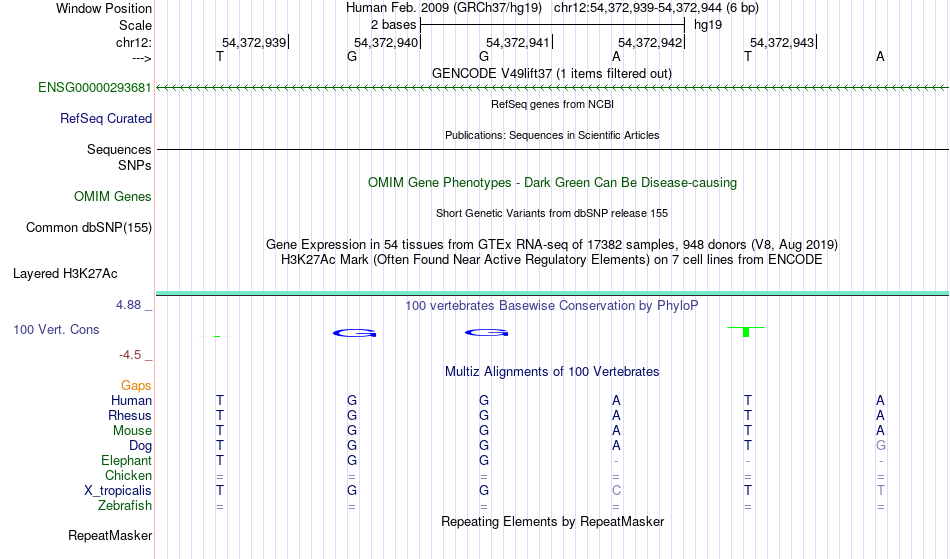Click the OMIM Gene Phenotypes title
The width and height of the screenshot is (950, 559).
click(x=552, y=183)
